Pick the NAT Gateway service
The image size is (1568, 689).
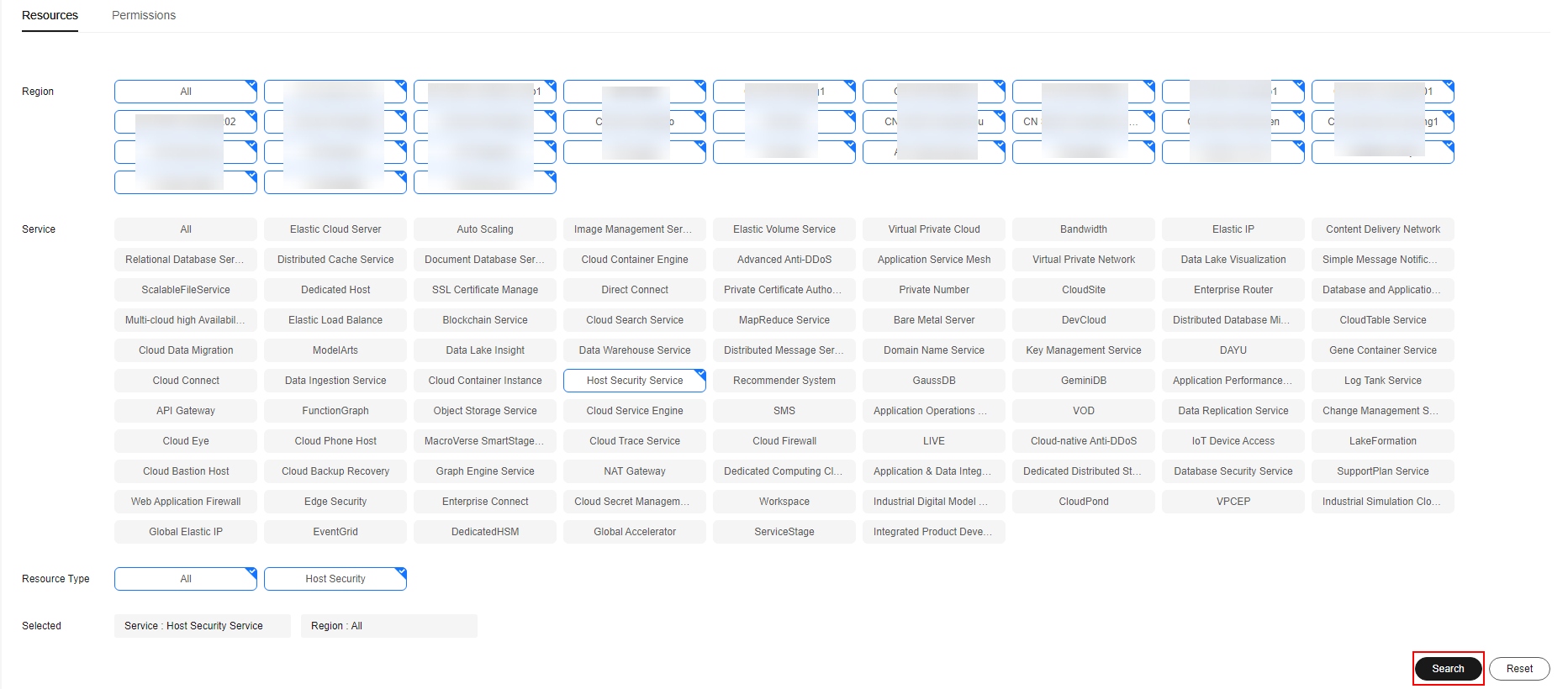[635, 471]
